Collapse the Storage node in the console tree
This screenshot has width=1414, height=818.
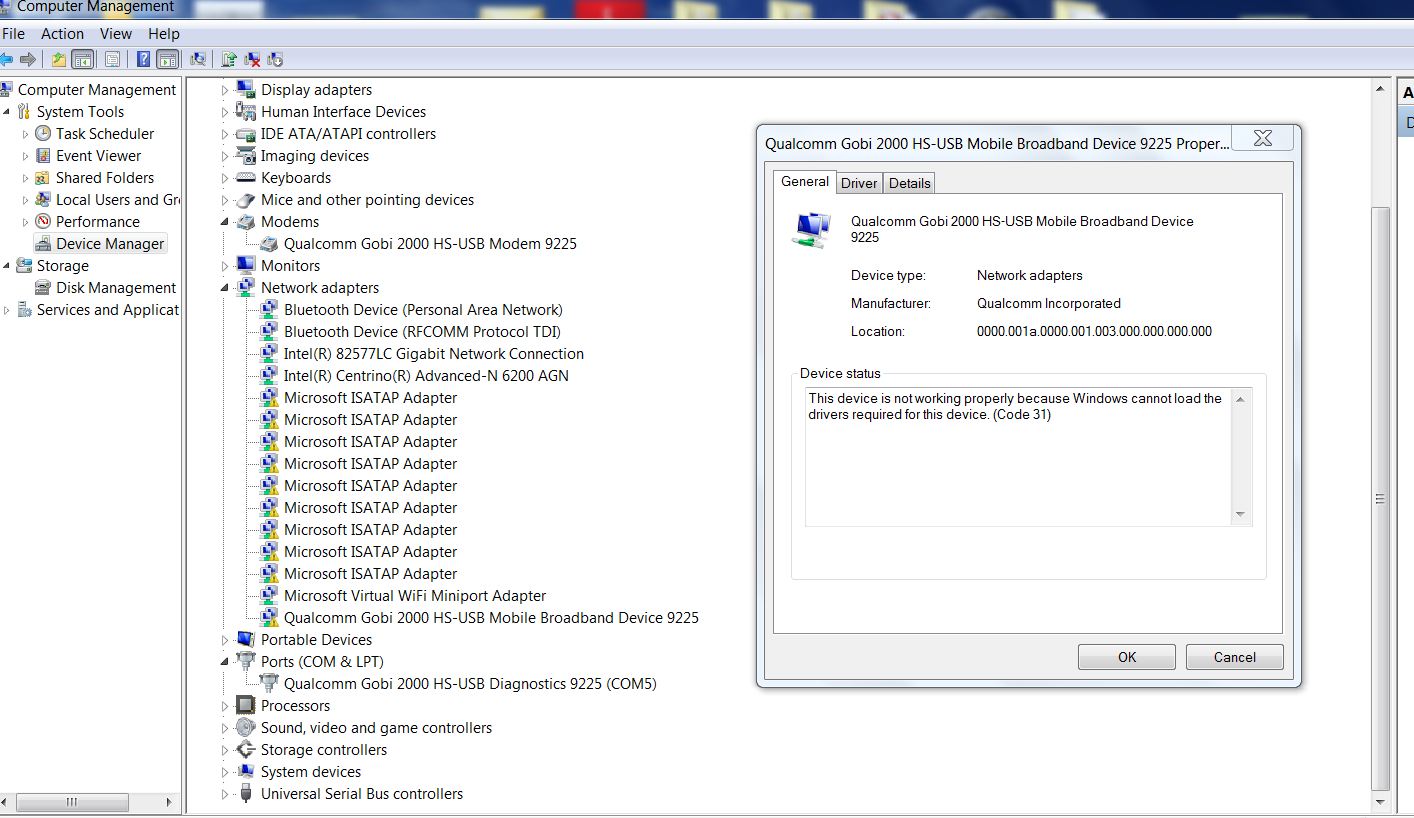(7, 265)
